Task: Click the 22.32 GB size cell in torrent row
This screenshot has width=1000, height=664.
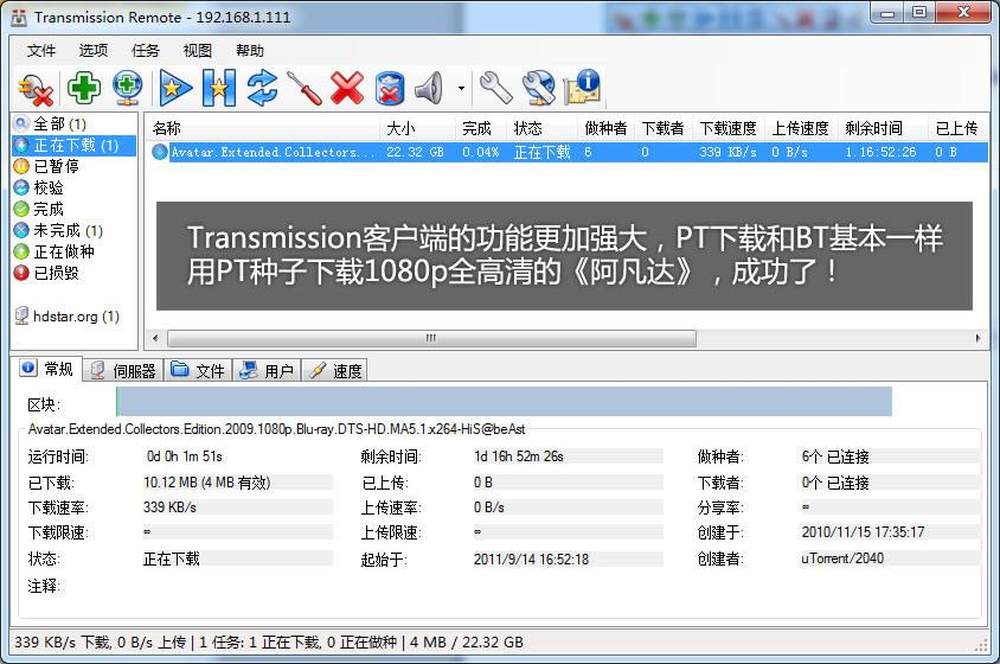Action: (x=415, y=152)
